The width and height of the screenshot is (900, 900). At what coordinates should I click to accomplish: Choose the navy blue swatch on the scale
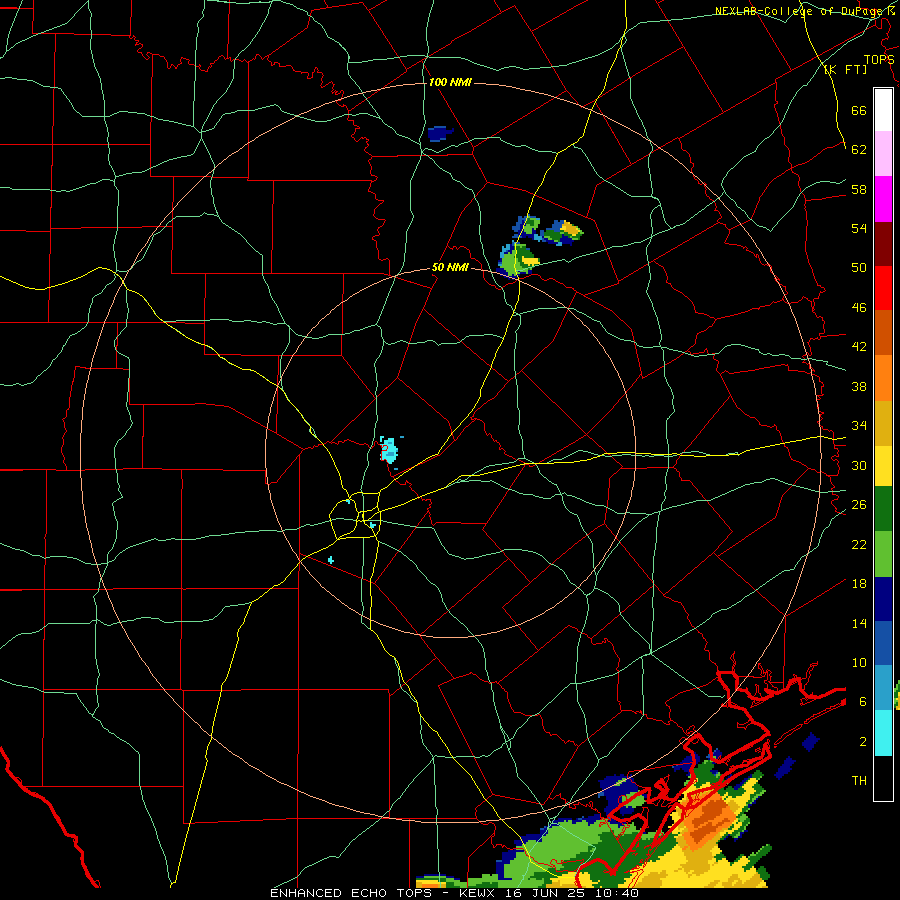coord(883,599)
